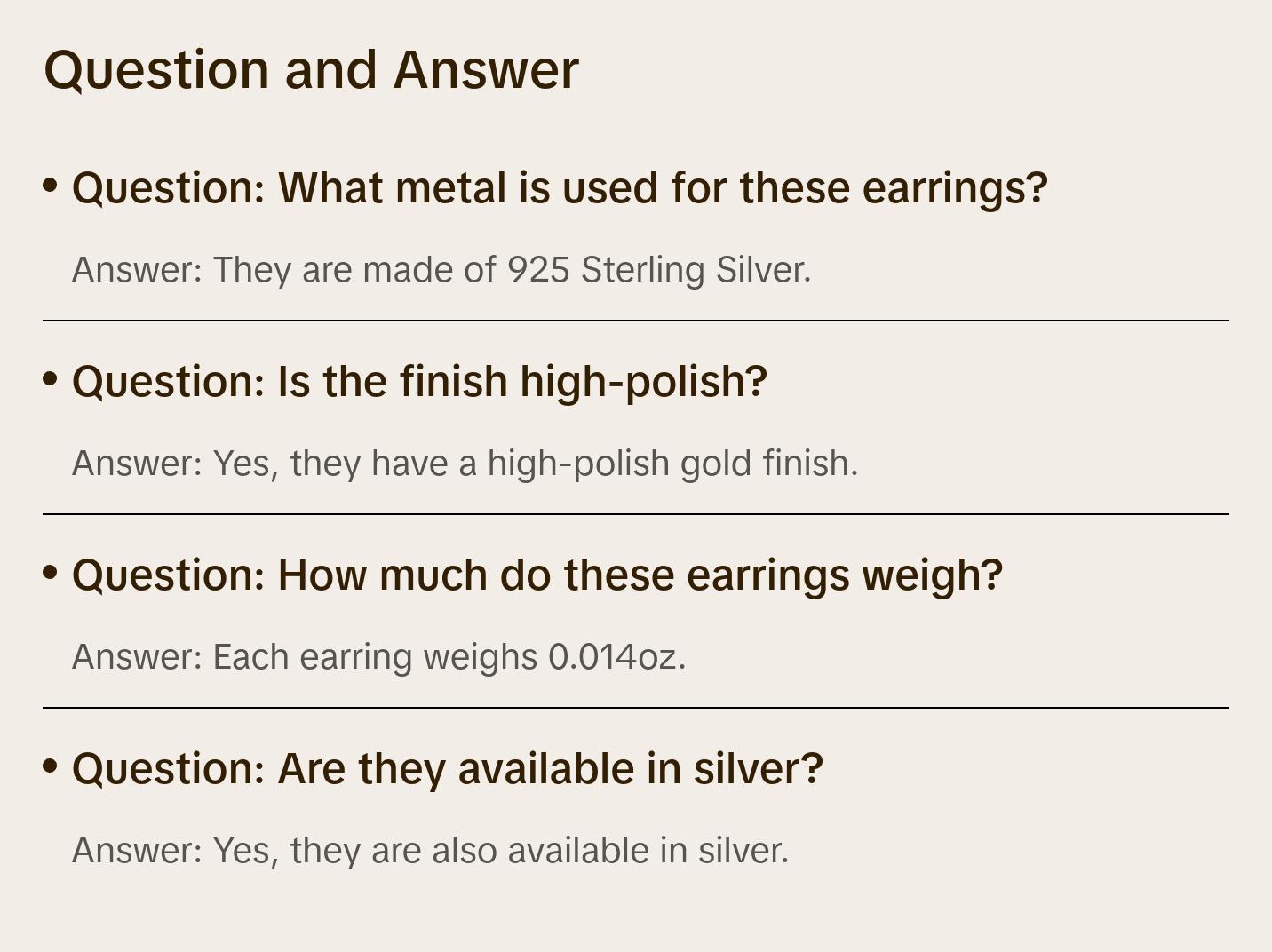Click the "0.014oz" value text
Viewport: 1272px width, 952px height.
(x=616, y=657)
